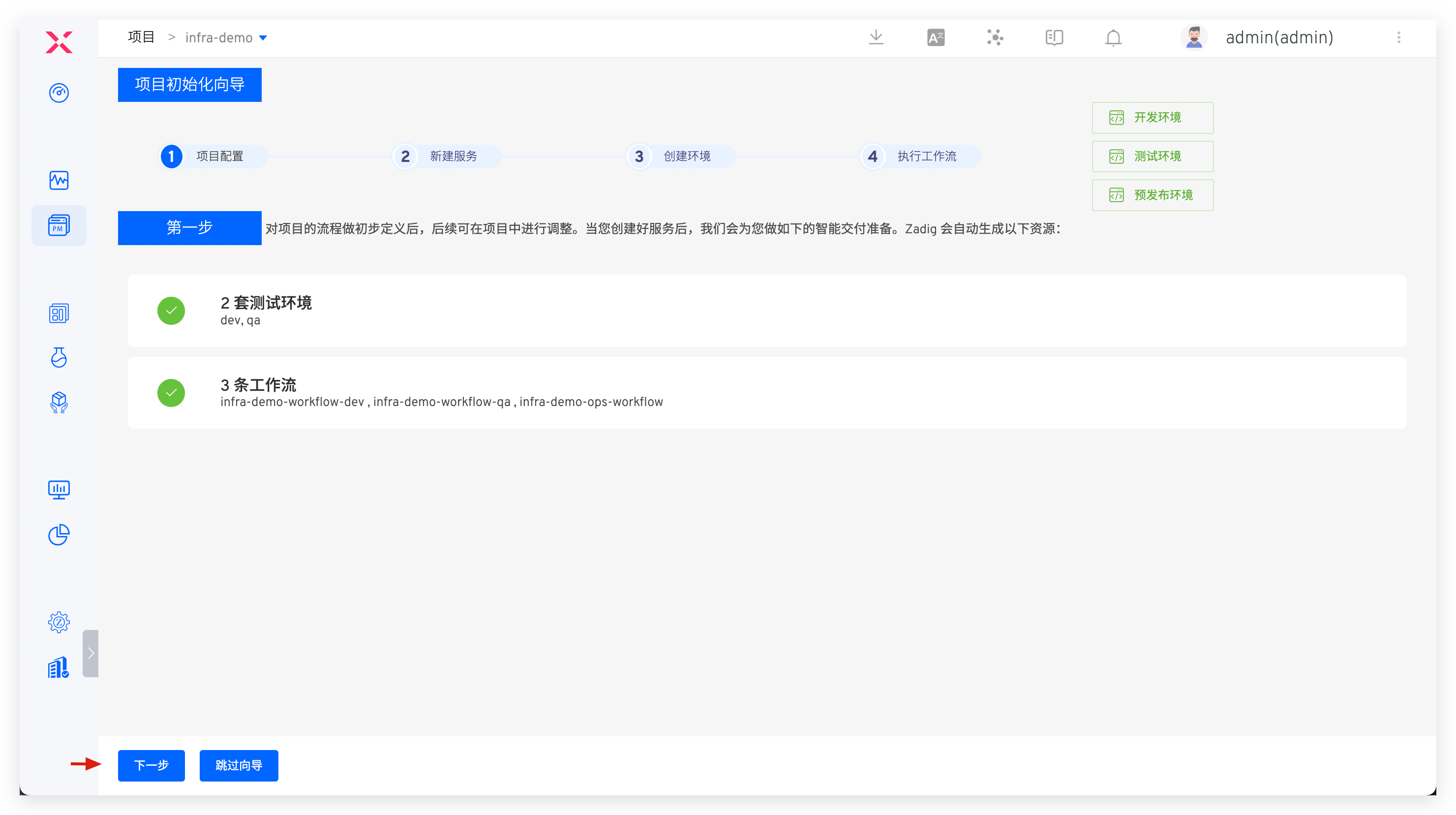The width and height of the screenshot is (1456, 815).
Task: Click the Zadig logo icon
Action: pos(59,42)
